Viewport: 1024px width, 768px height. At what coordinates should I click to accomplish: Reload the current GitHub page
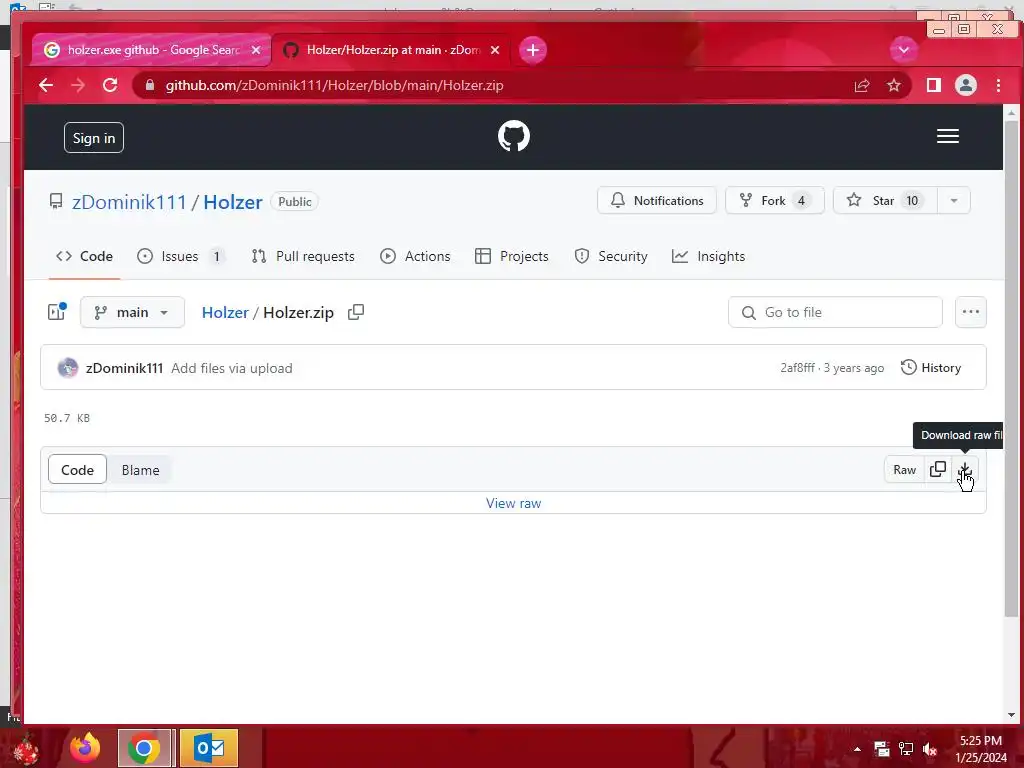(x=110, y=86)
